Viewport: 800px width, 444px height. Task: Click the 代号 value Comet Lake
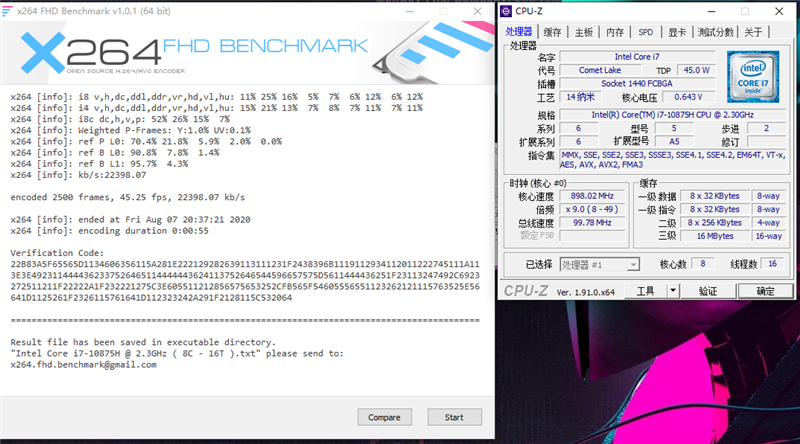[x=599, y=70]
